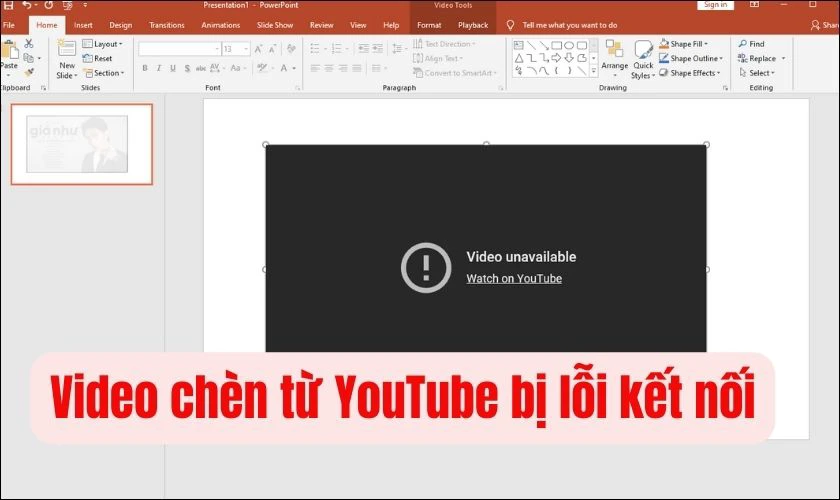Select the triangle shape in gallery
840x500 pixels.
click(x=519, y=58)
